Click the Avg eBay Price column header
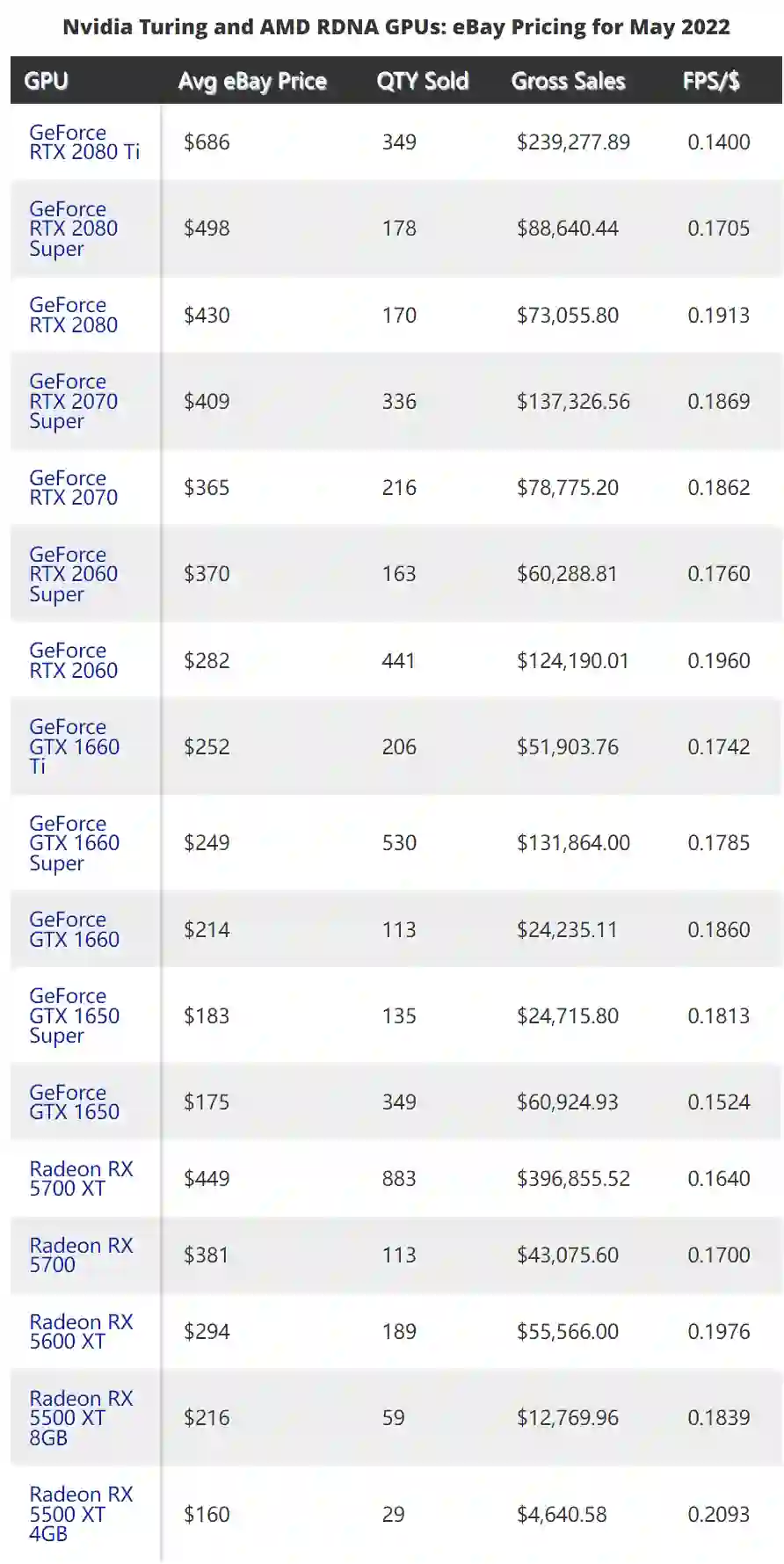Image resolution: width=784 pixels, height=1564 pixels. coord(252,81)
